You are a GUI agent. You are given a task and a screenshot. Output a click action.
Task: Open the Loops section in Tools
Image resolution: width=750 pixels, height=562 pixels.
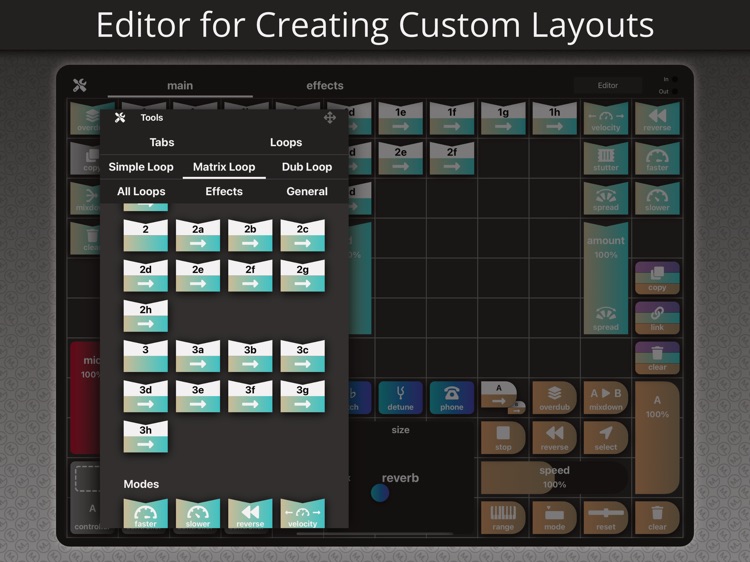pos(286,142)
